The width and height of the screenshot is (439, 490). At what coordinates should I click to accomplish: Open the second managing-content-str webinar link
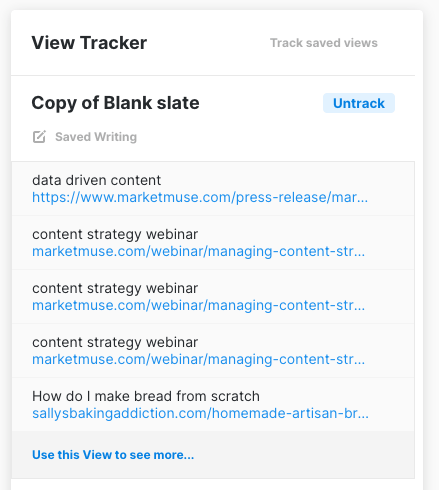point(199,305)
